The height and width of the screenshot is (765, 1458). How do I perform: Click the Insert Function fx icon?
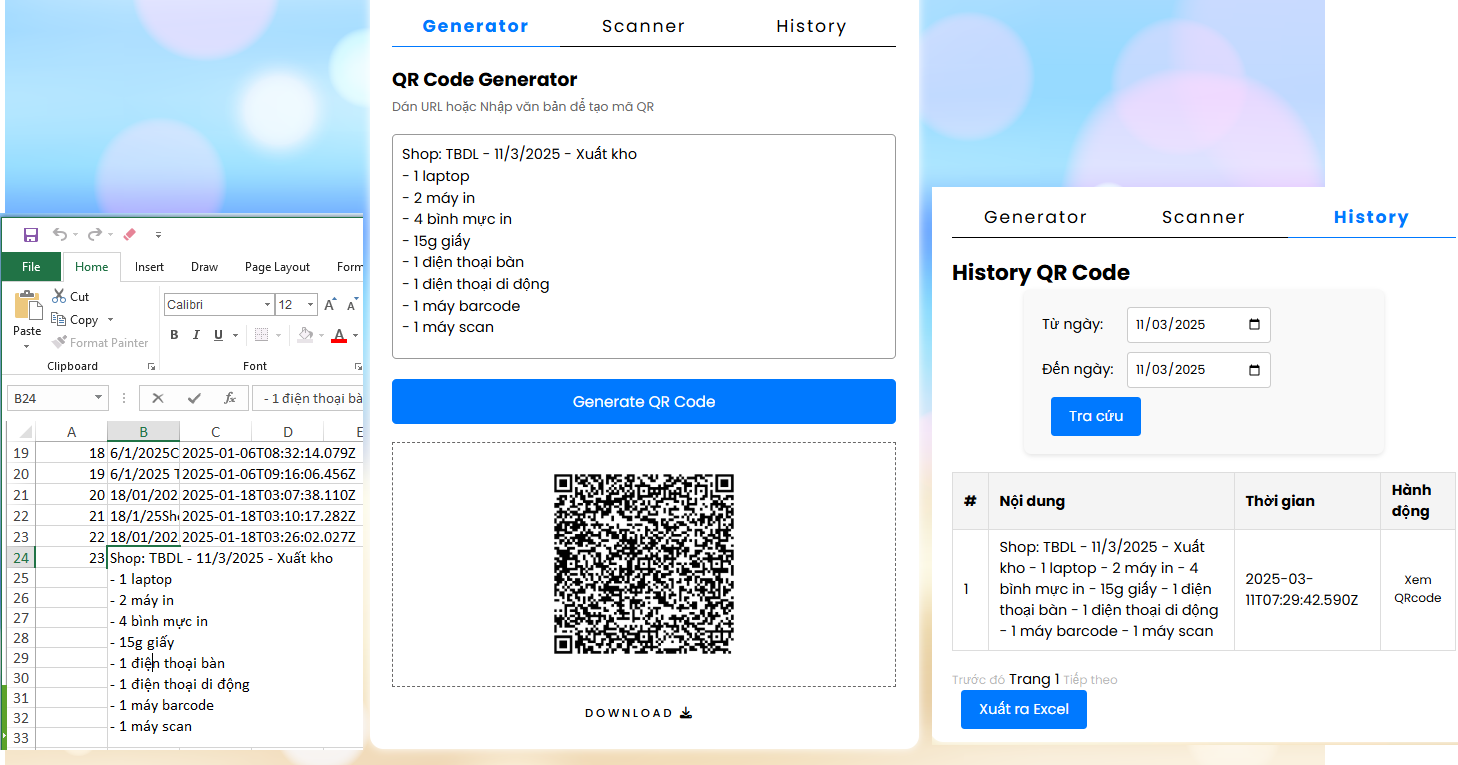tap(229, 398)
